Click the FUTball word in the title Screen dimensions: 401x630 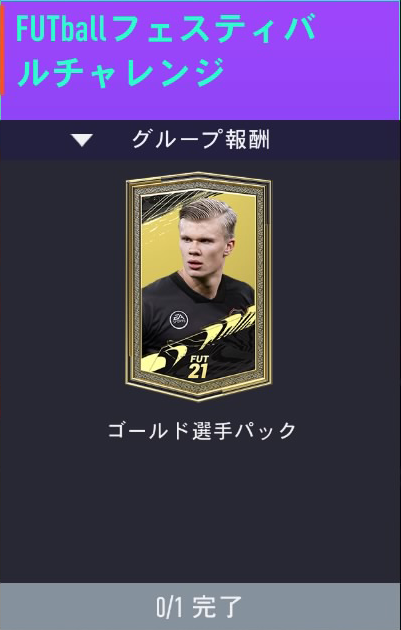click(x=61, y=29)
